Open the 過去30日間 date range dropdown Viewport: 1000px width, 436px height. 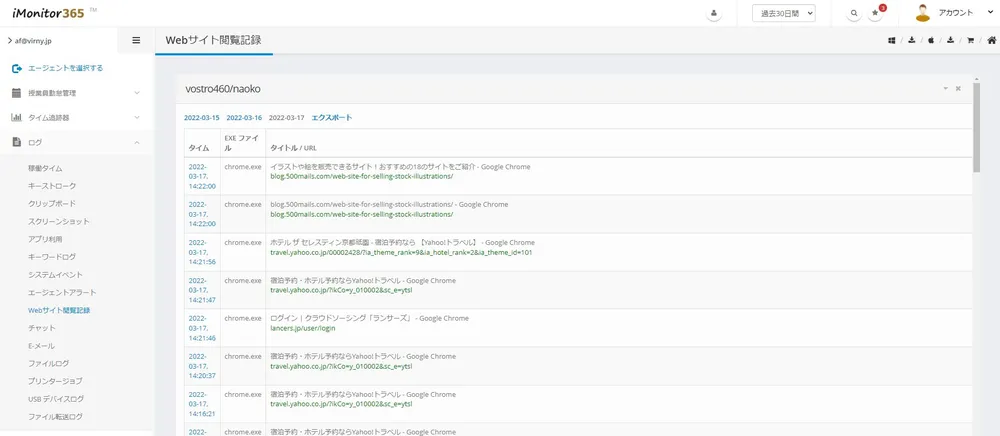784,13
